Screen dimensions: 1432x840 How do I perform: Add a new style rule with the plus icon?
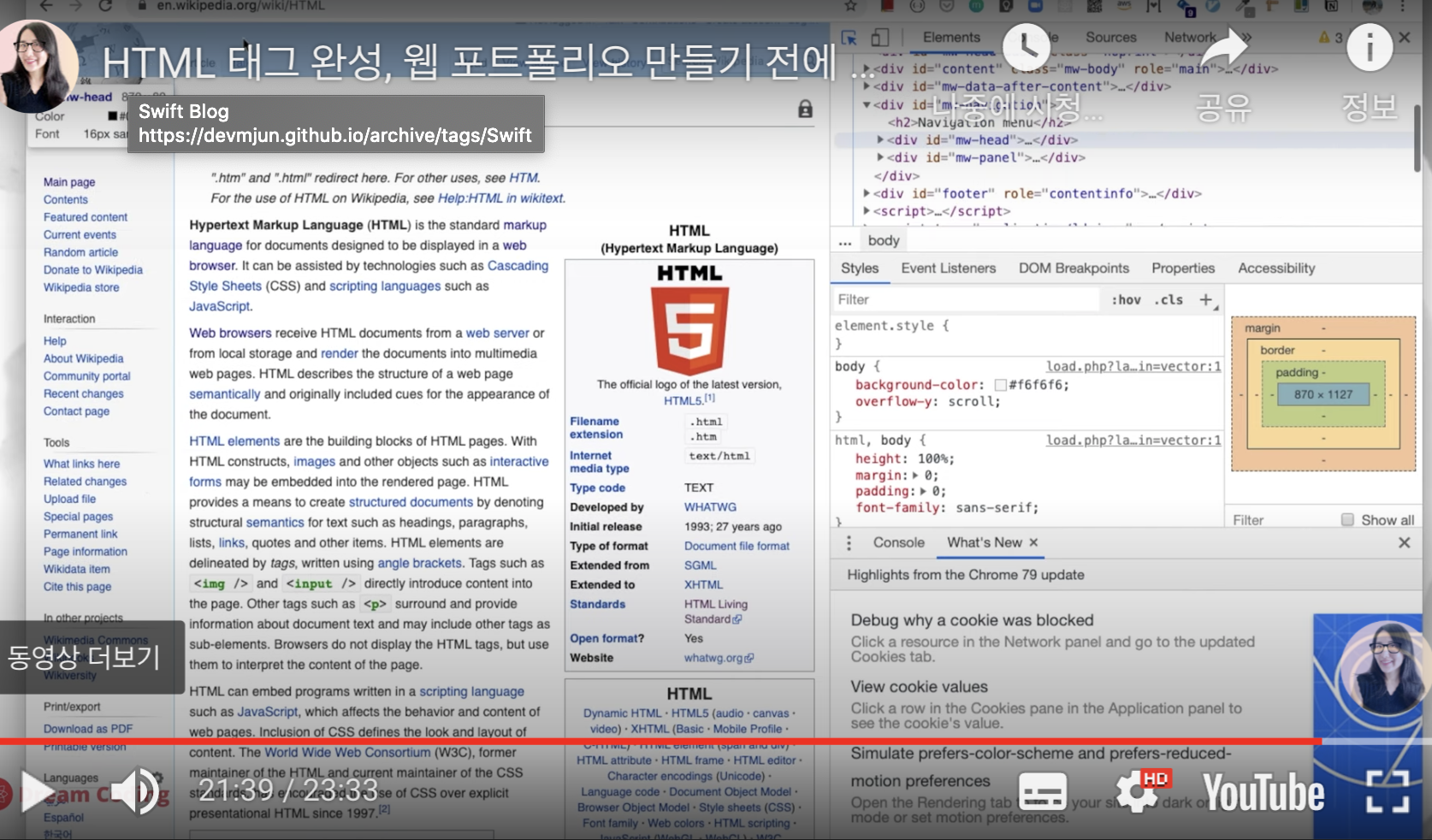(x=1206, y=299)
